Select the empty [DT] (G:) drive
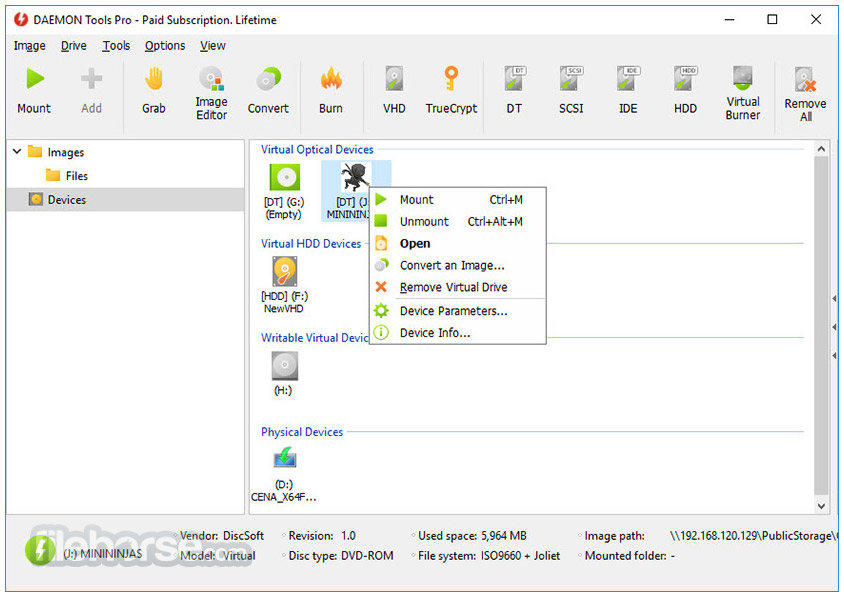This screenshot has width=844, height=597. tap(285, 177)
